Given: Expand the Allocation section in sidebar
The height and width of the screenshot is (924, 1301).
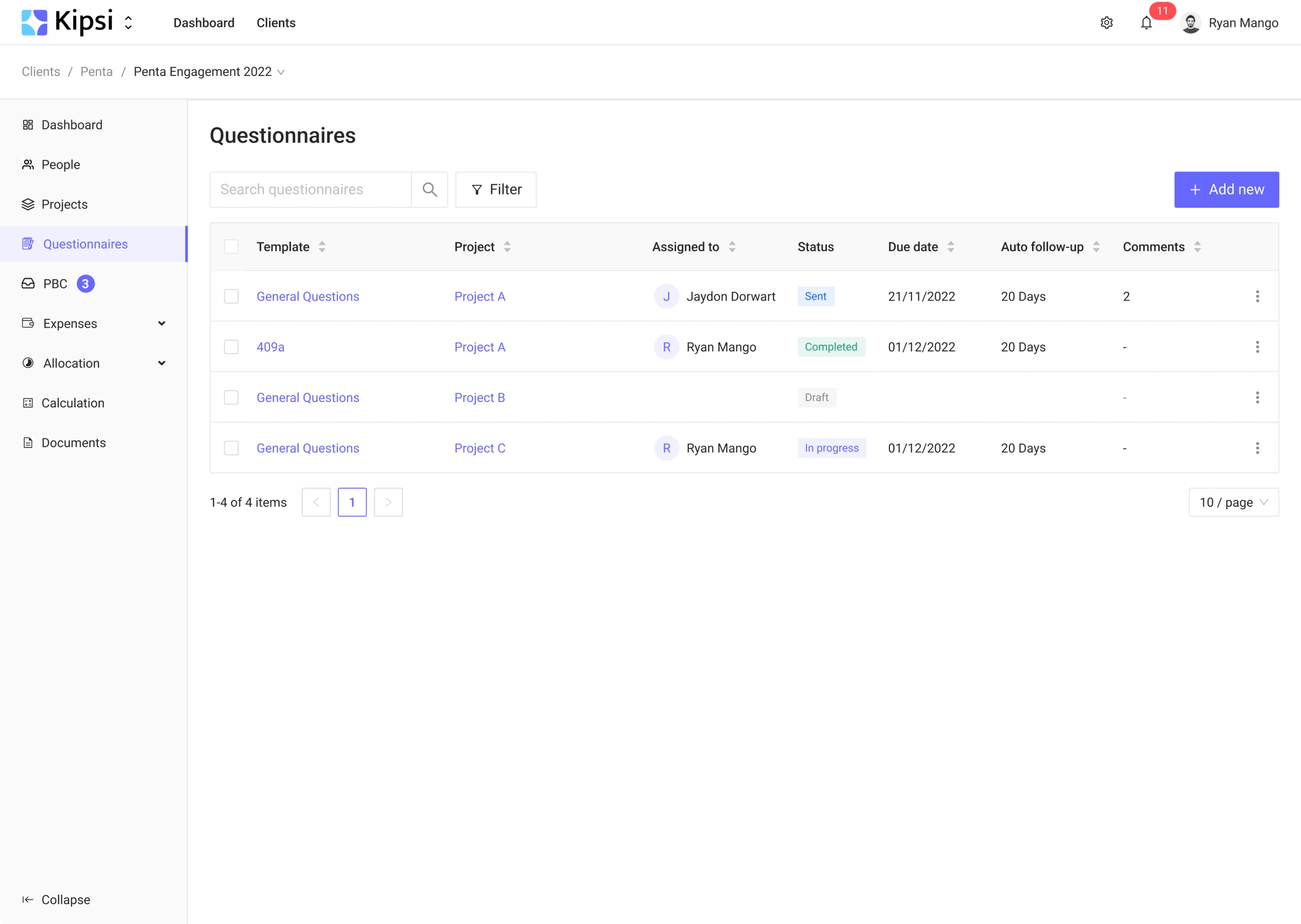Looking at the screenshot, I should click(162, 363).
